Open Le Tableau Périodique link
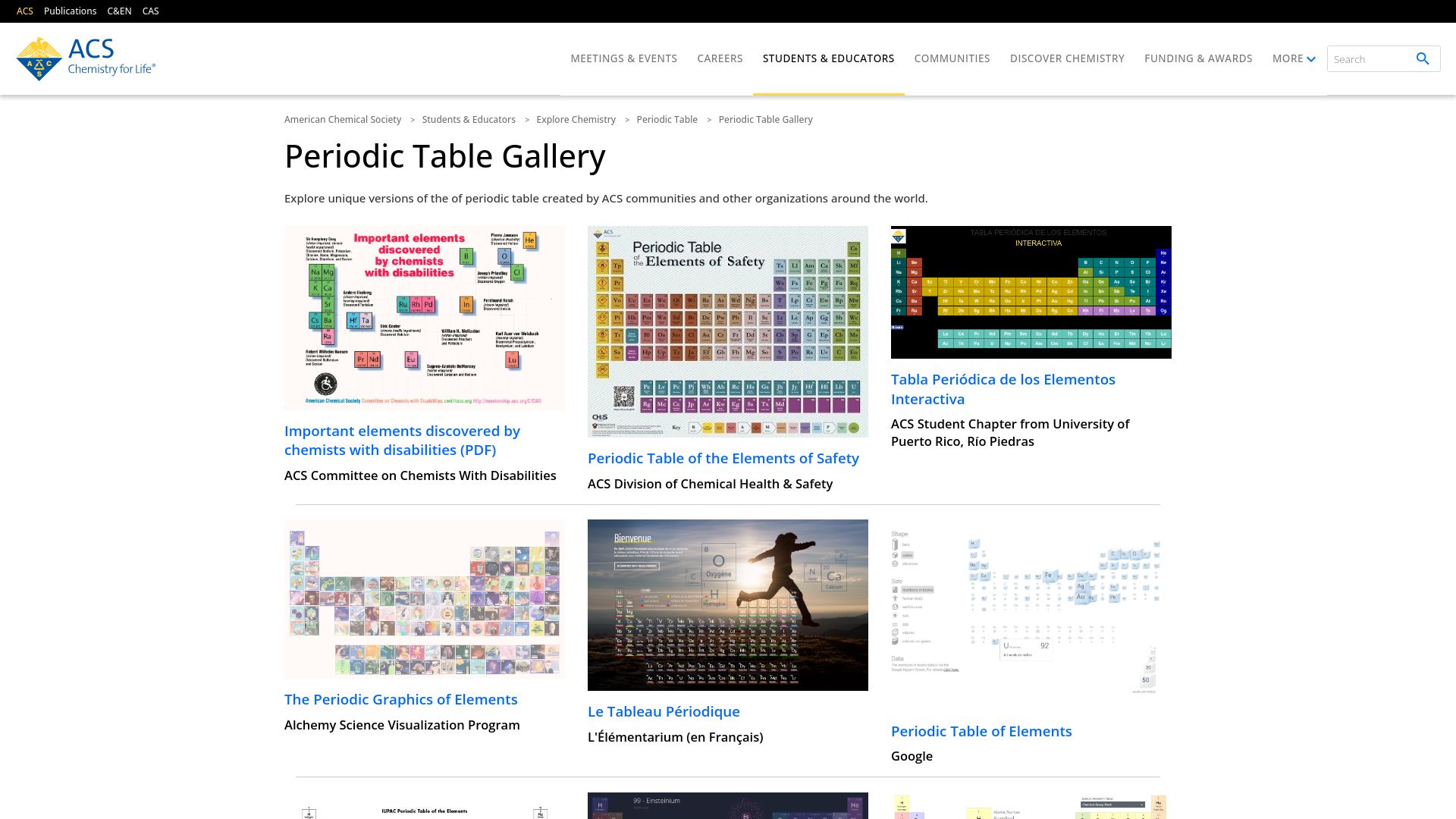Screen dimensions: 1456x819 click(x=664, y=711)
